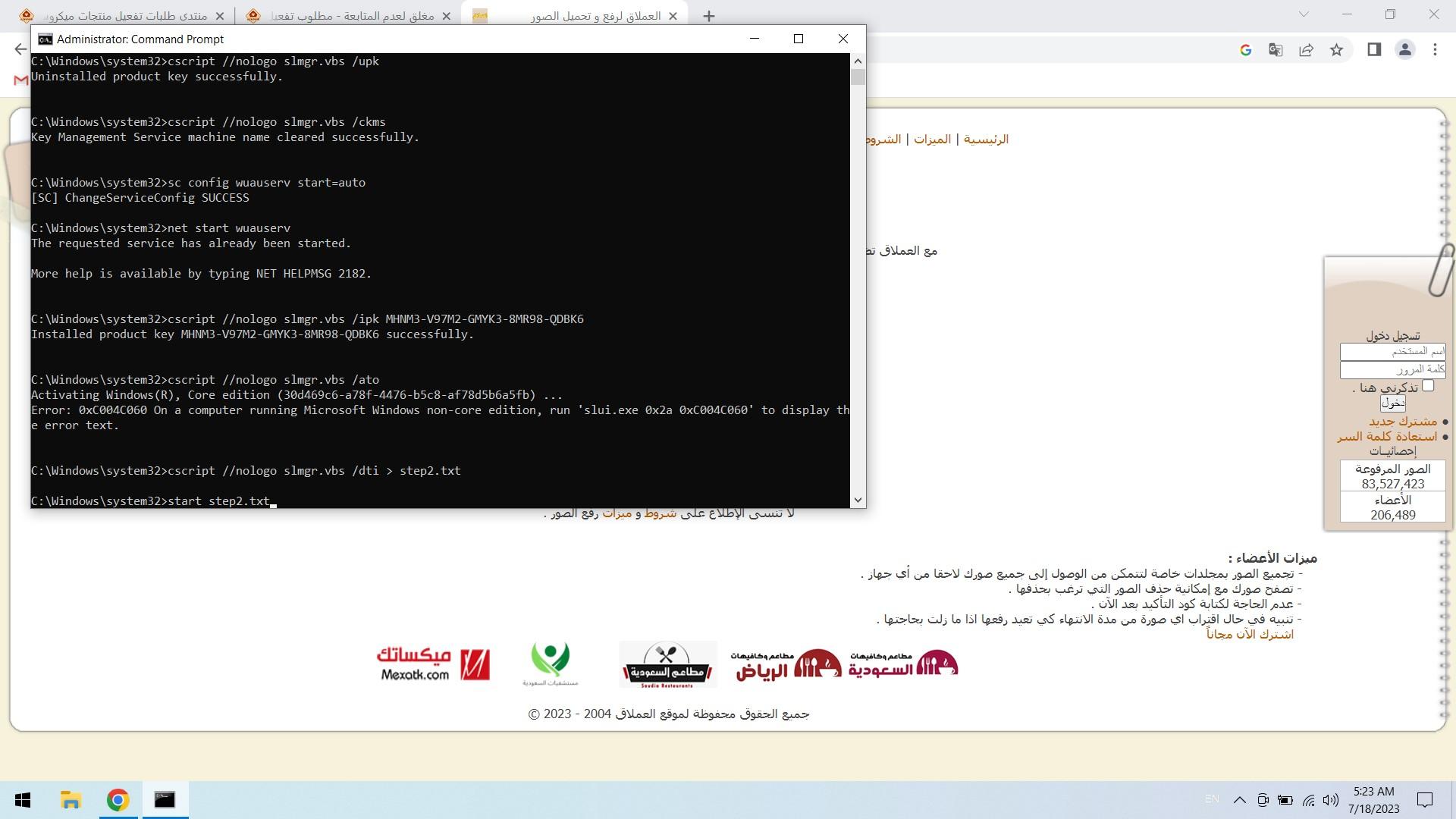
Task: Open the مطاعم وكافيهات الرياض banner
Action: point(786,665)
